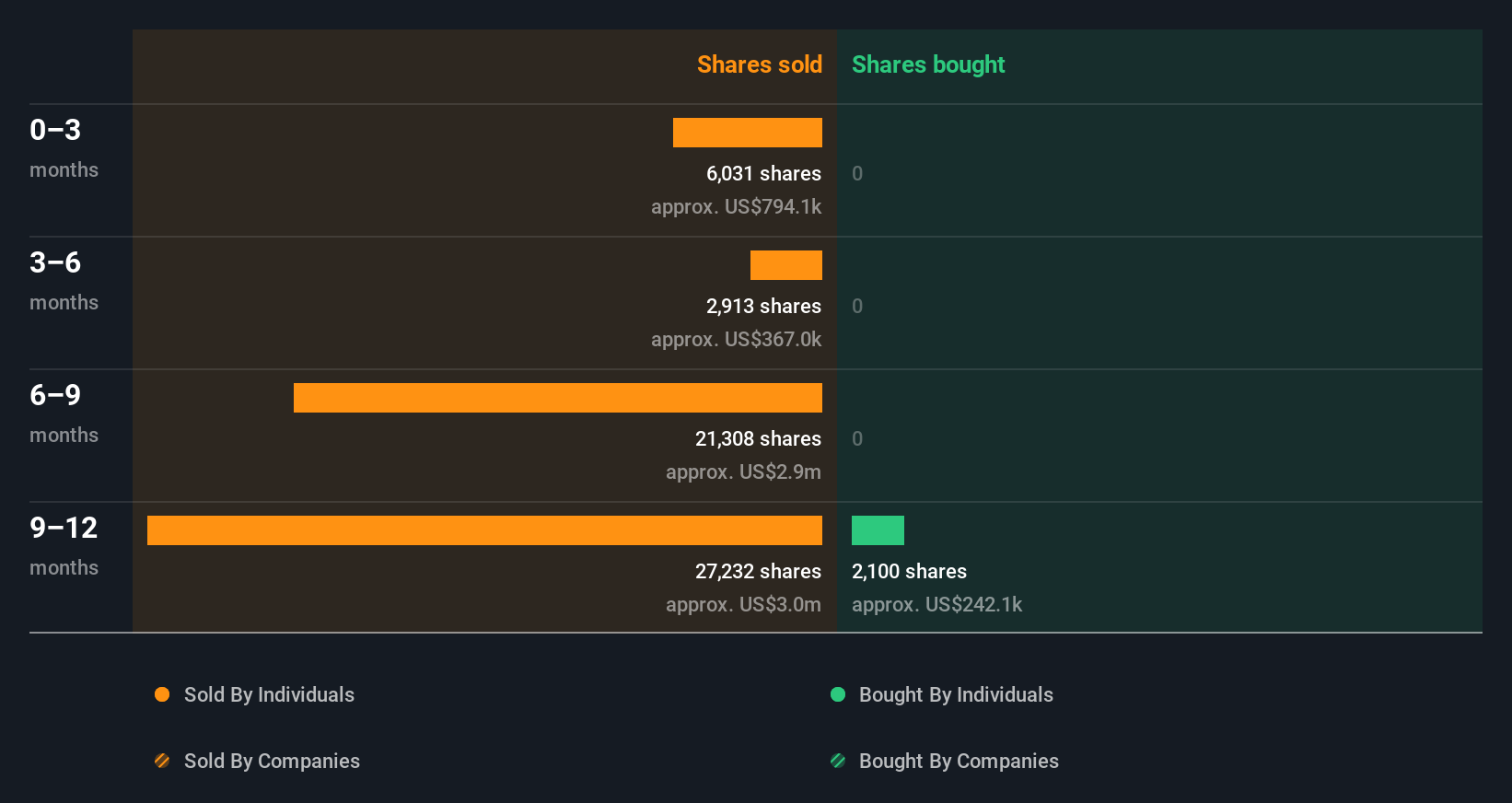
Task: Click the orange 6–9 months sold bar
Action: (558, 398)
